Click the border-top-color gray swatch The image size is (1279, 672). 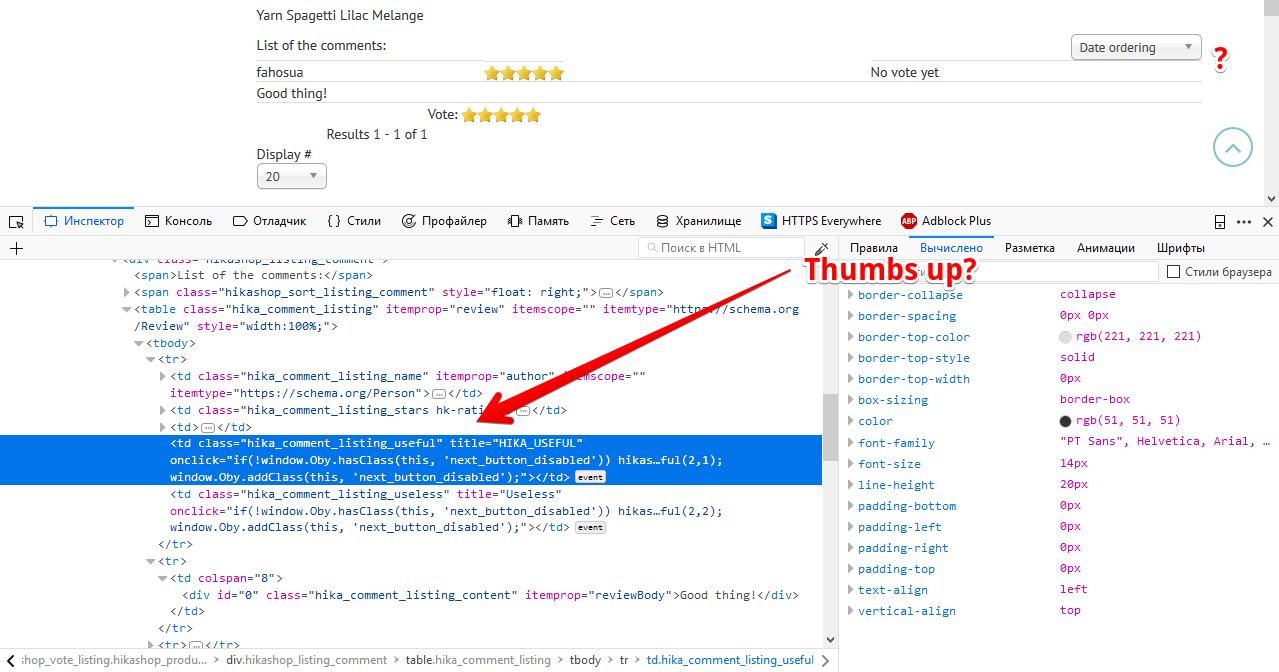1065,337
